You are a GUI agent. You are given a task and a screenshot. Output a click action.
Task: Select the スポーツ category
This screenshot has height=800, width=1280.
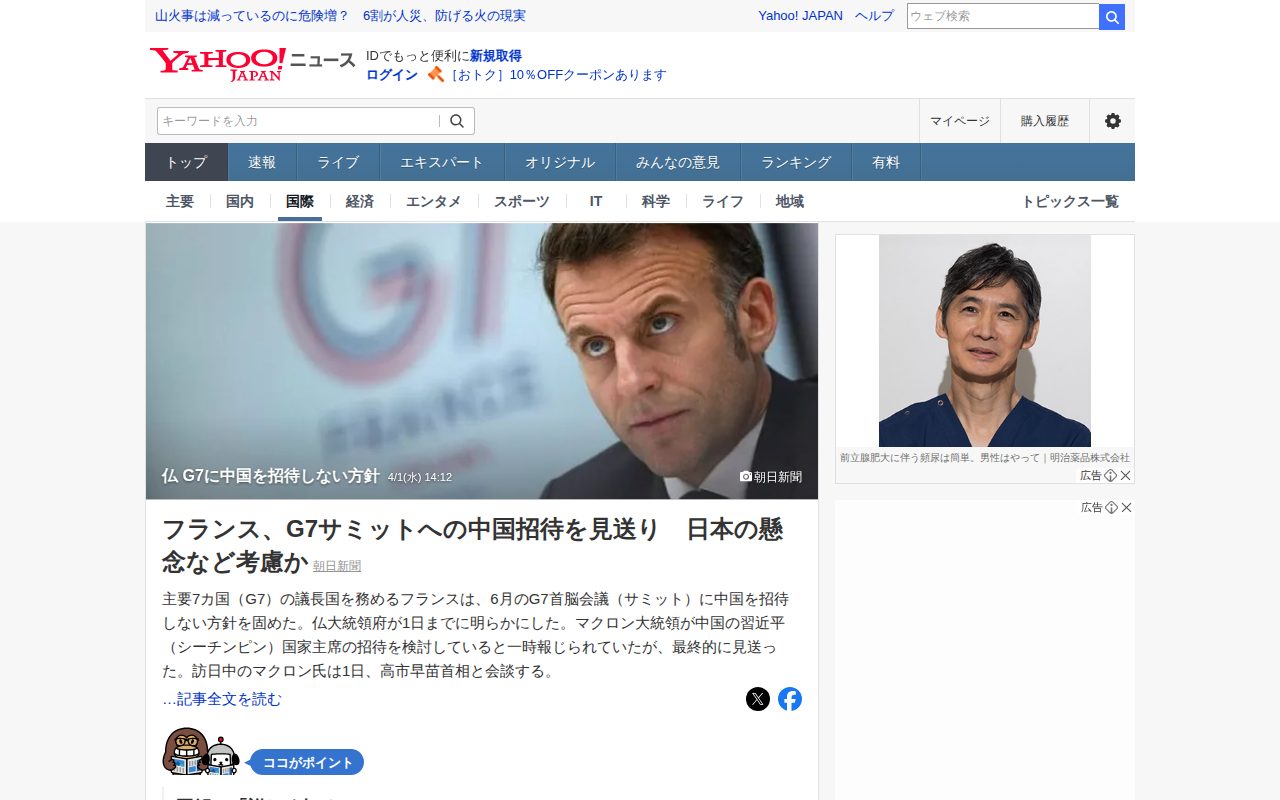coord(522,201)
